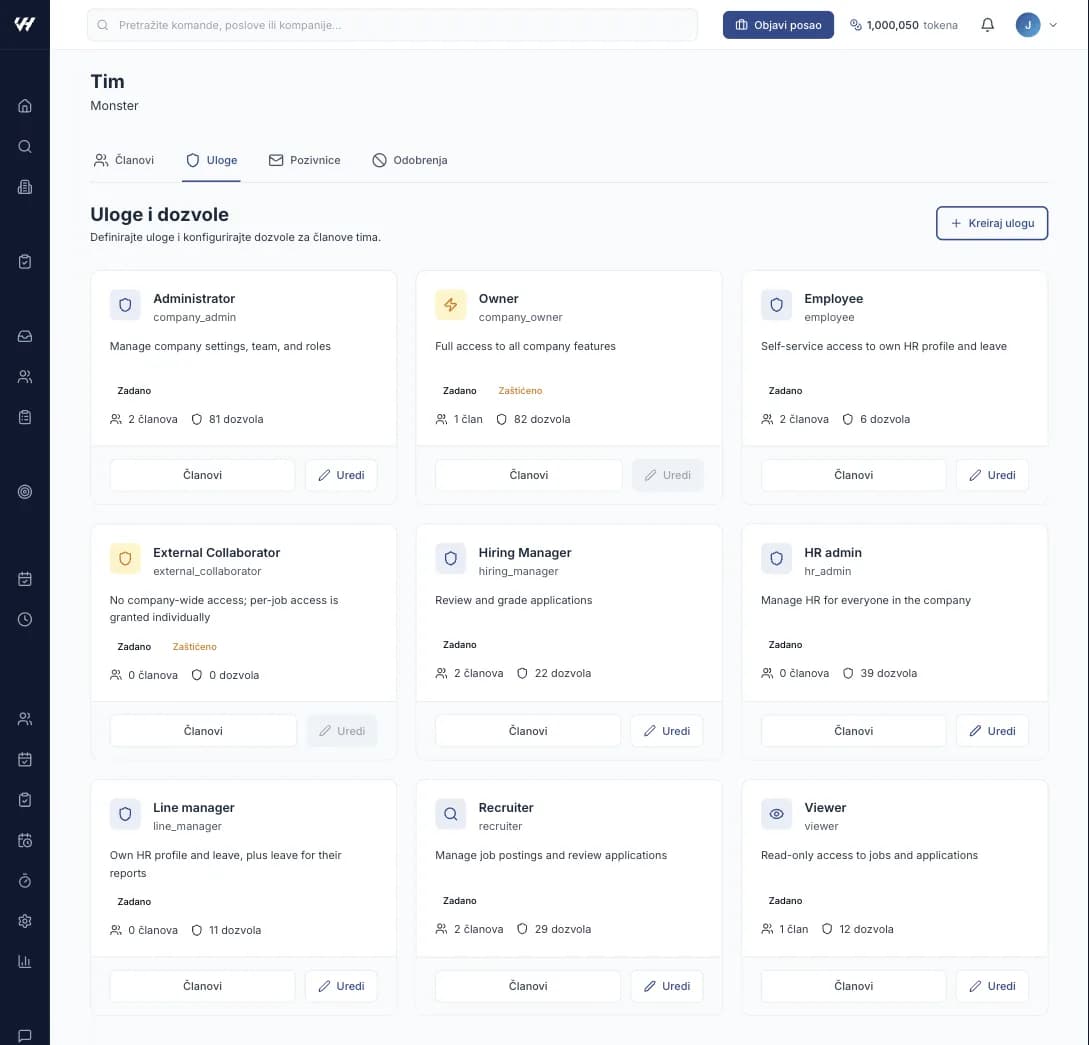Edit the Hiring Manager role
Image resolution: width=1089 pixels, height=1045 pixels.
pyautogui.click(x=667, y=730)
